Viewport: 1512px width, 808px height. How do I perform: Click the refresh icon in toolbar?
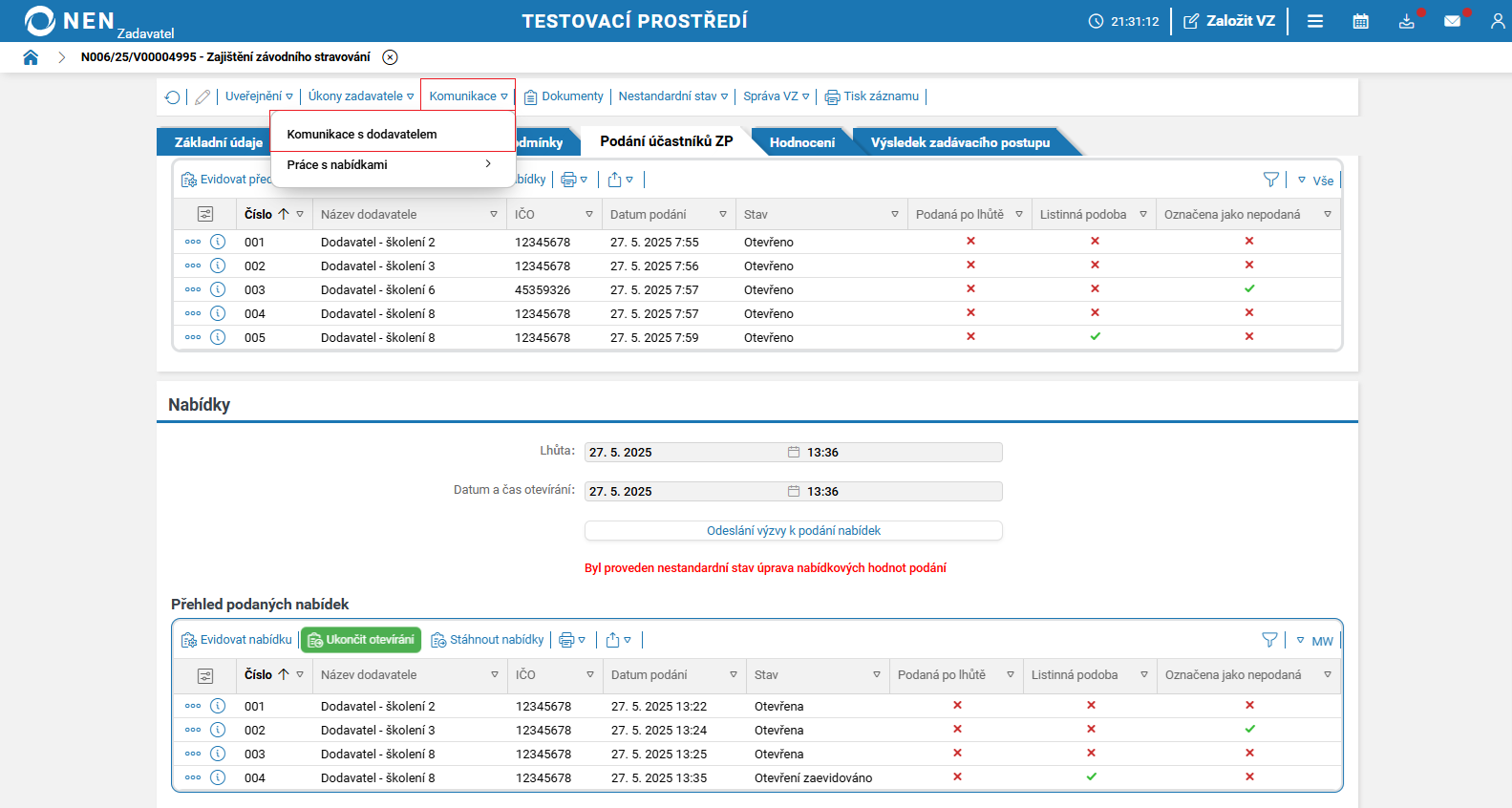click(x=173, y=97)
